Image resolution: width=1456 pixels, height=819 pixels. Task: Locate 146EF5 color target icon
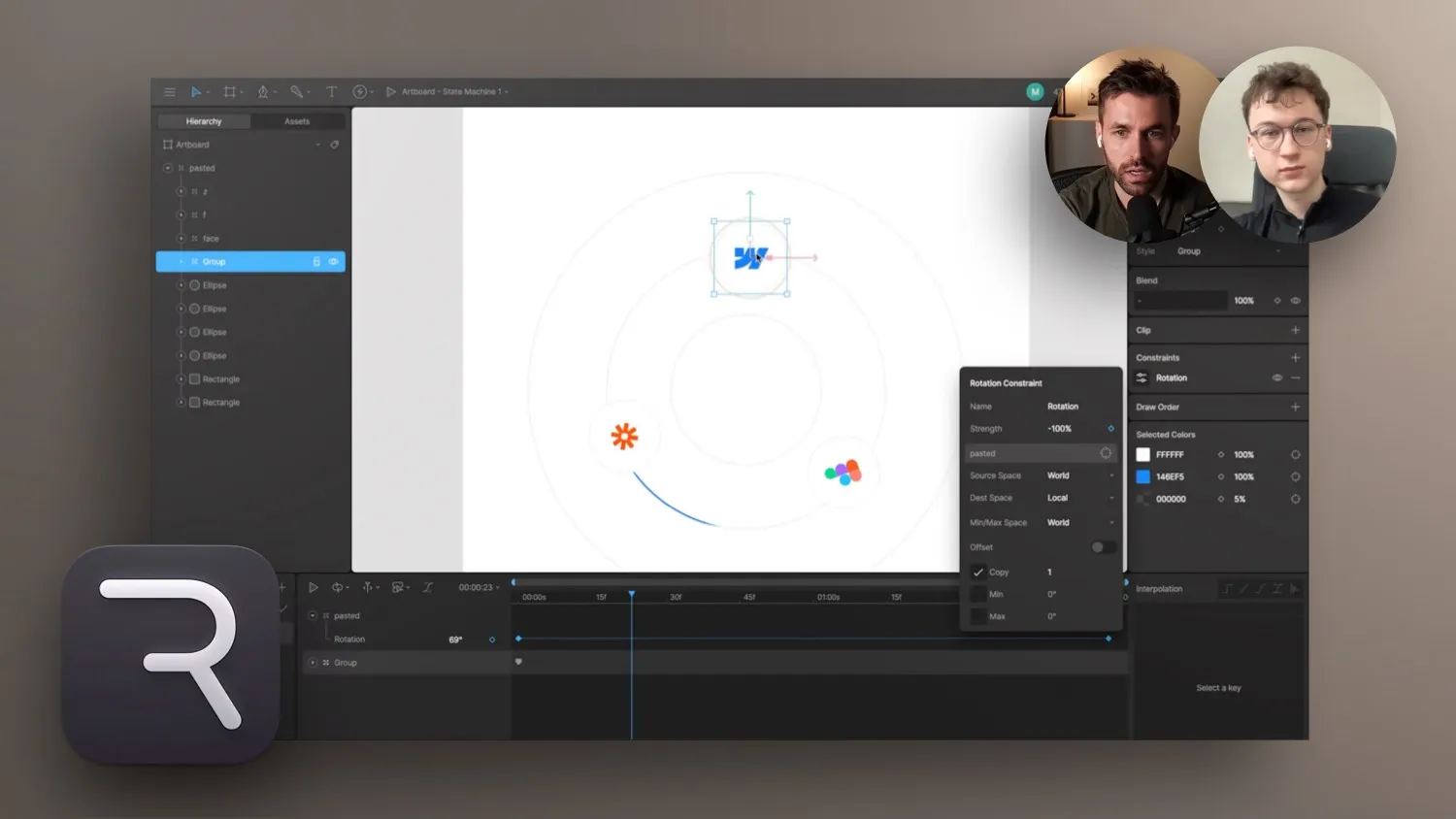1295,477
